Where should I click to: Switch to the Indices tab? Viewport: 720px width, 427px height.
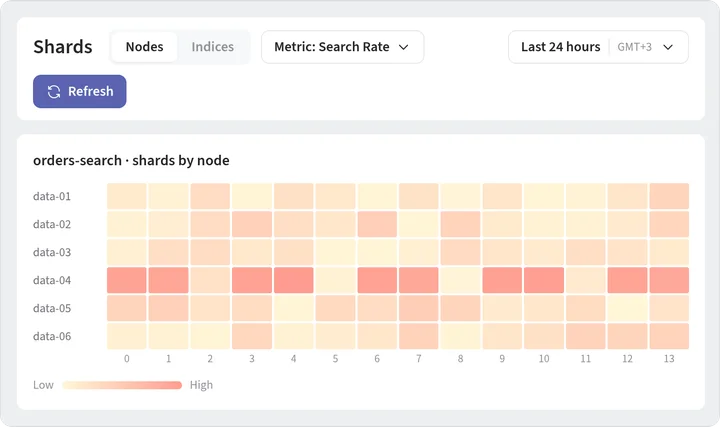(x=213, y=47)
